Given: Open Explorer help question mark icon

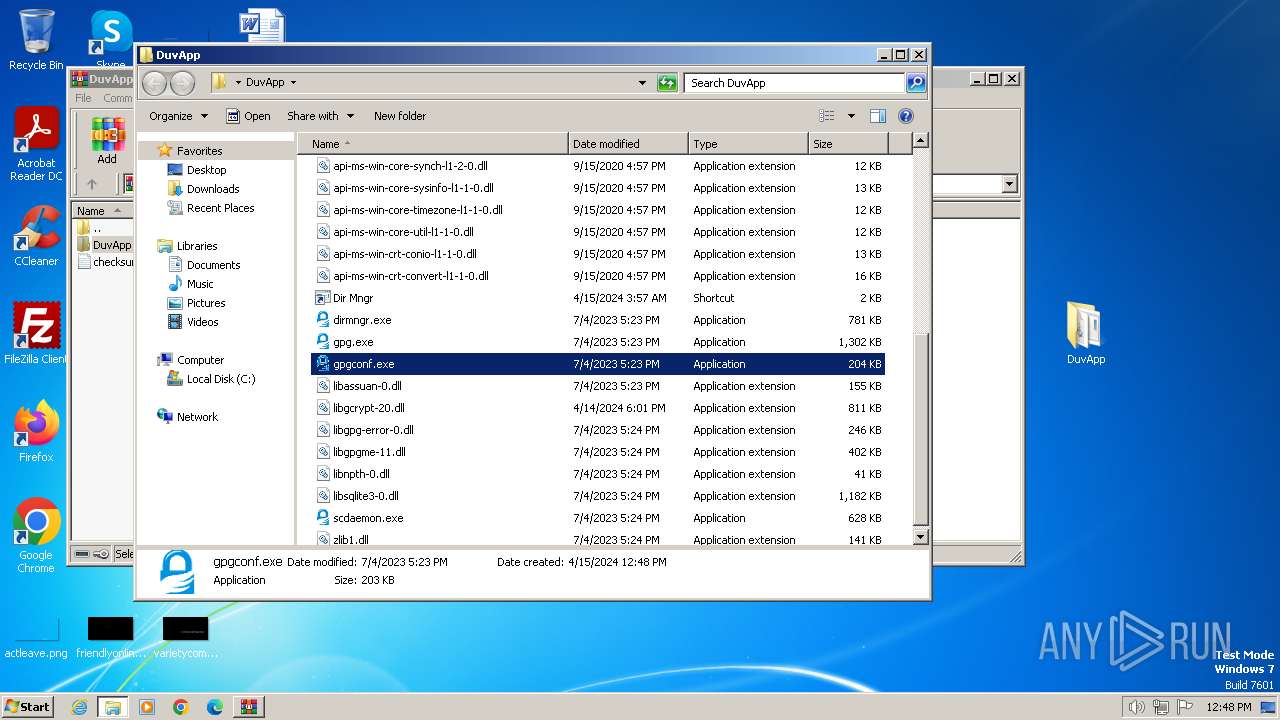Looking at the screenshot, I should click(x=906, y=116).
